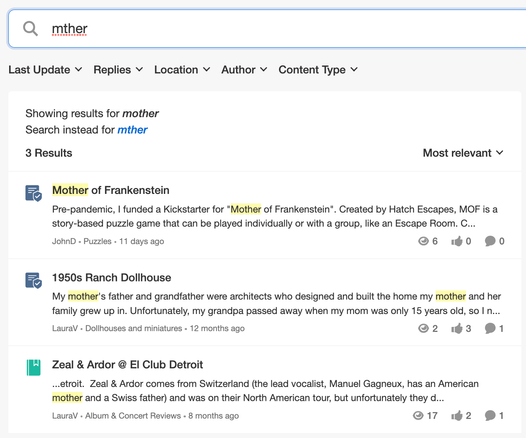Click the thumbs-up icon on Mother of Frankenstein
Screen dimensions: 526x438
(x=457, y=241)
